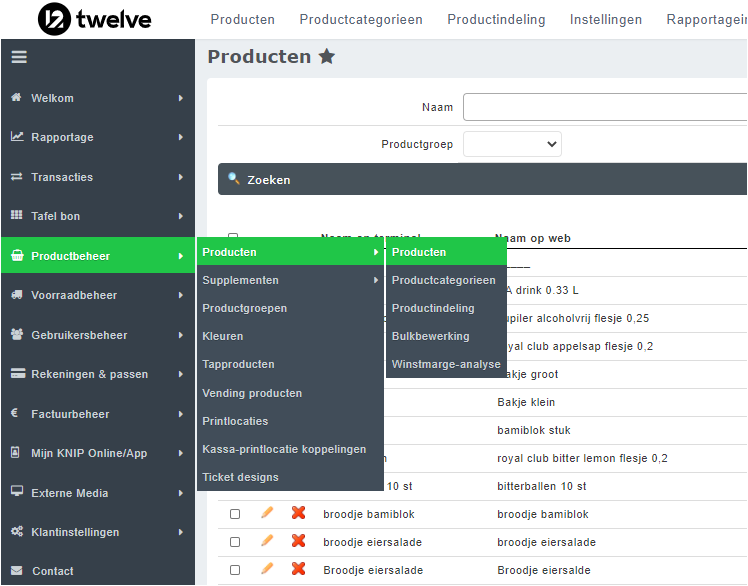The image size is (748, 586).
Task: Open Productindeling in the top navigation
Action: pyautogui.click(x=496, y=19)
